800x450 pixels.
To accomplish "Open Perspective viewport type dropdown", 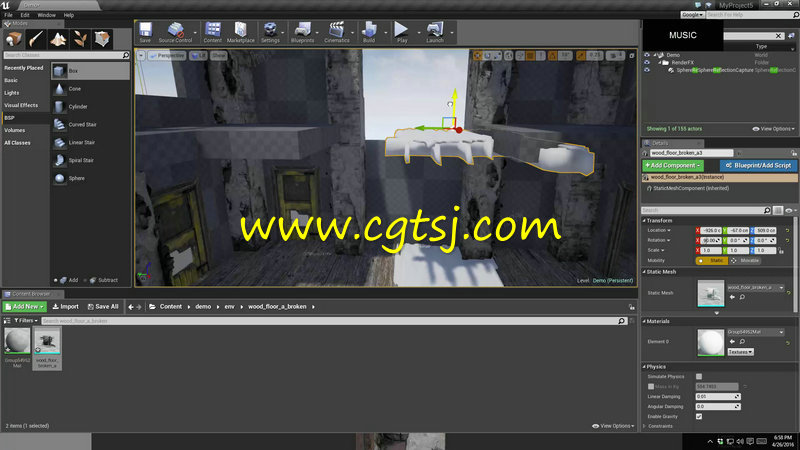I will click(x=167, y=56).
